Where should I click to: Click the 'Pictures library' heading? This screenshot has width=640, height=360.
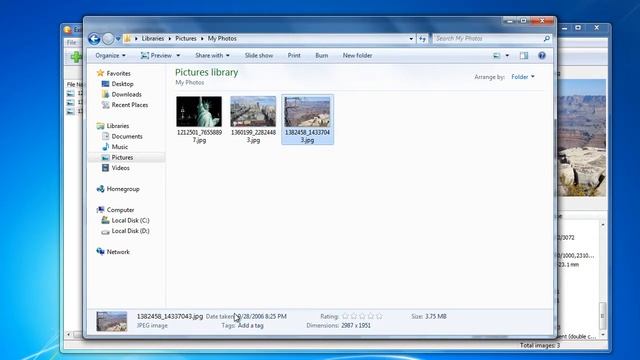(x=207, y=72)
